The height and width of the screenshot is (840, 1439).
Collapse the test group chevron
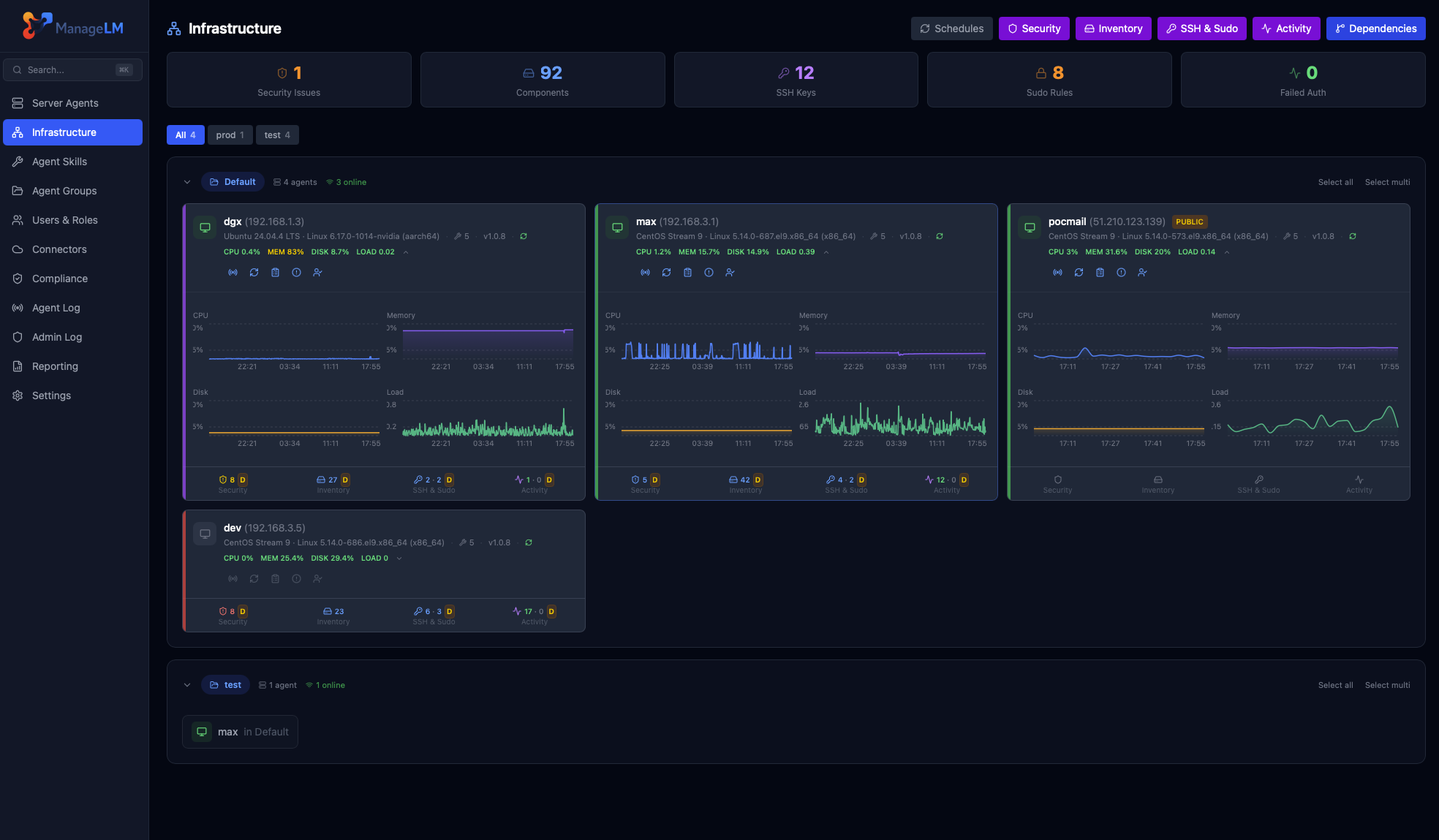click(187, 684)
